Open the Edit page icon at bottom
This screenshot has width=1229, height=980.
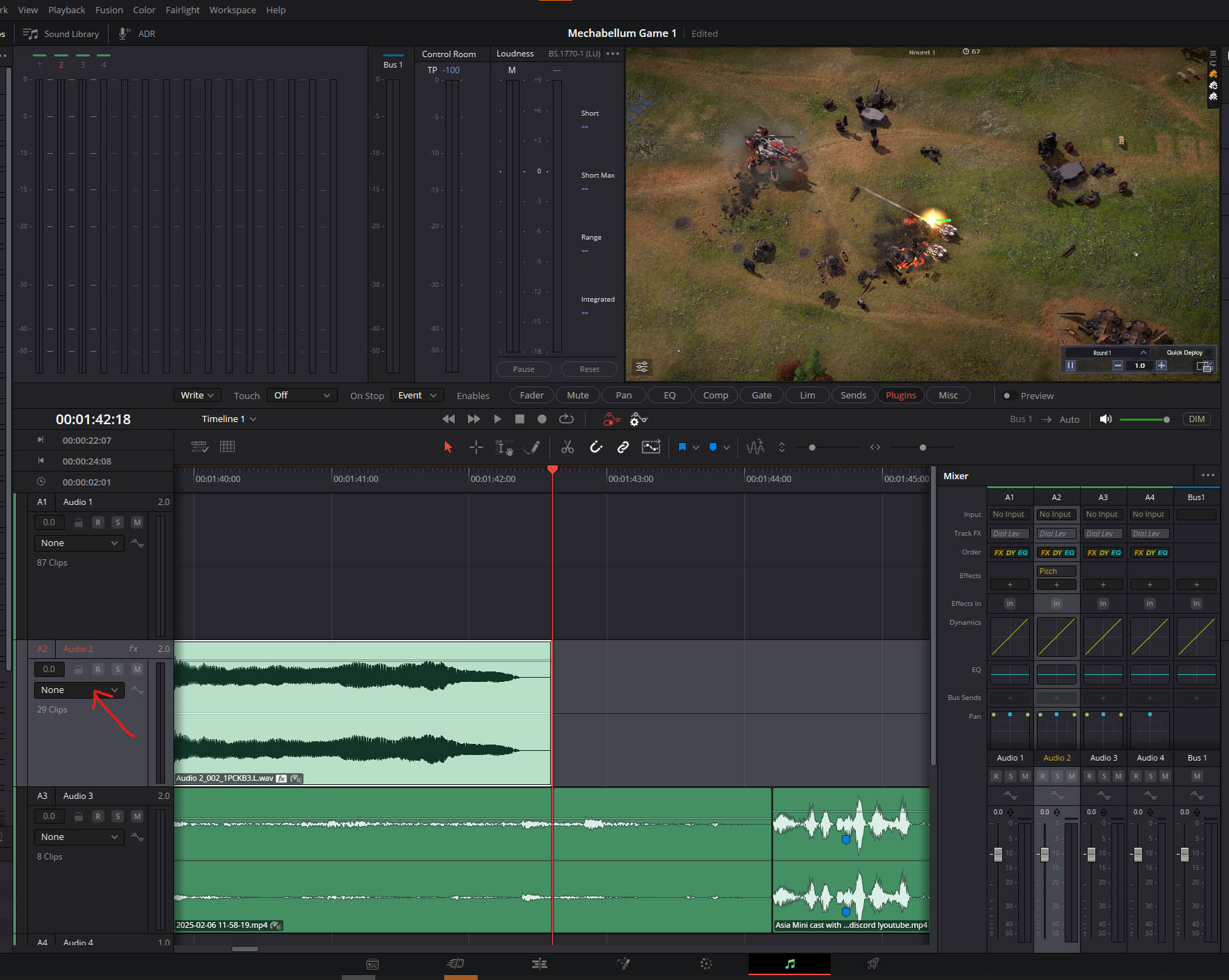click(x=540, y=964)
